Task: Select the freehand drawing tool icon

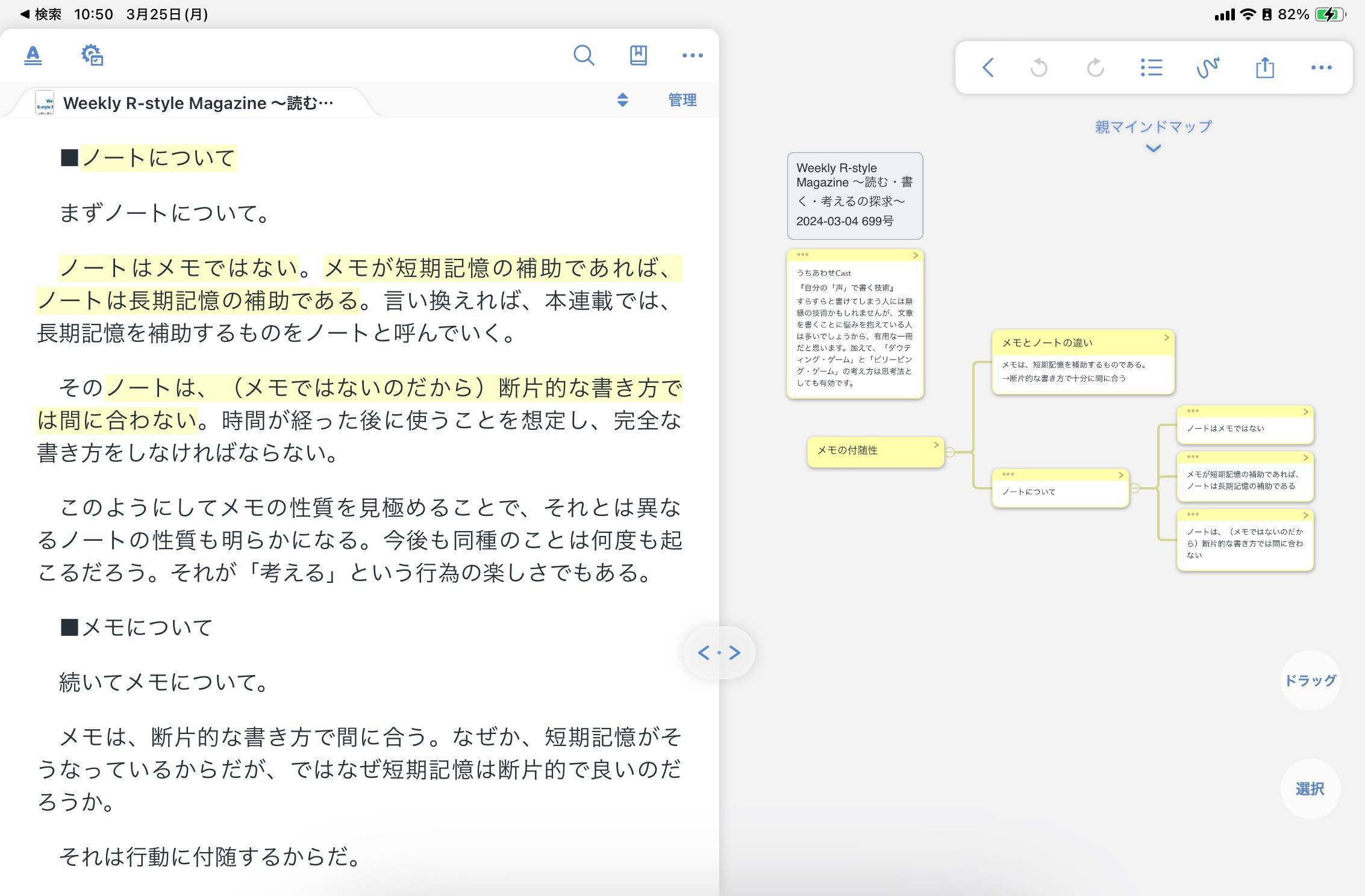Action: click(1208, 68)
